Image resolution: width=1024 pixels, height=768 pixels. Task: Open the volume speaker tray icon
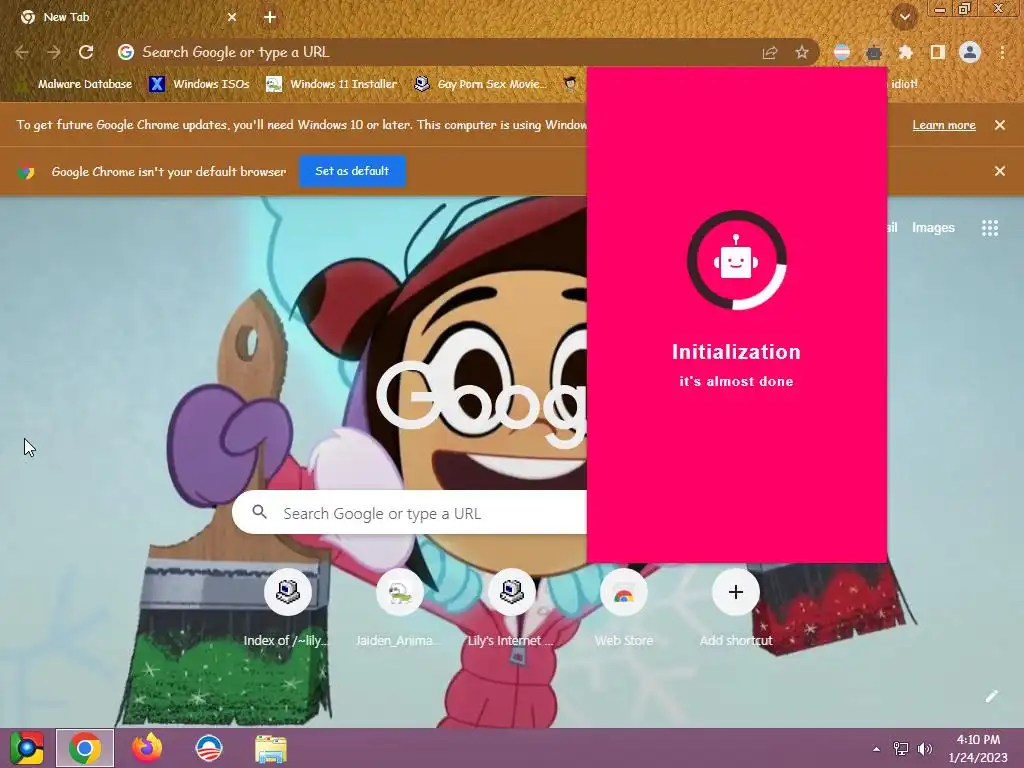point(925,749)
